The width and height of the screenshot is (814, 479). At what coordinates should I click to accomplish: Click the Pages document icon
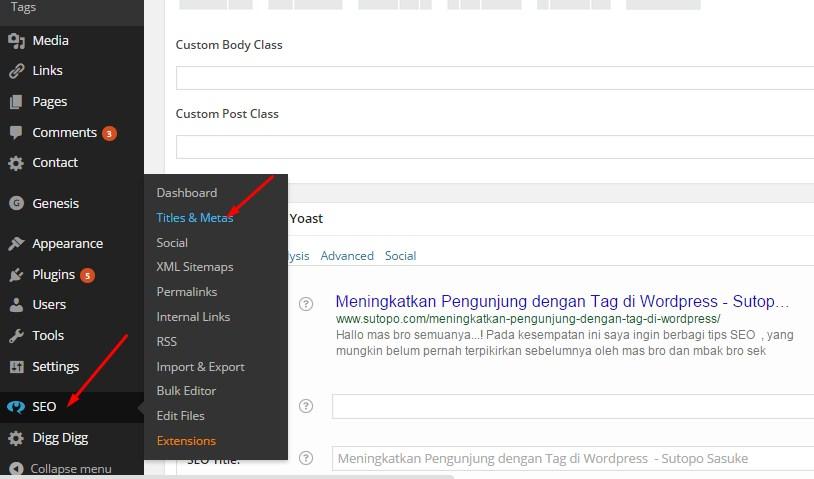coord(16,102)
